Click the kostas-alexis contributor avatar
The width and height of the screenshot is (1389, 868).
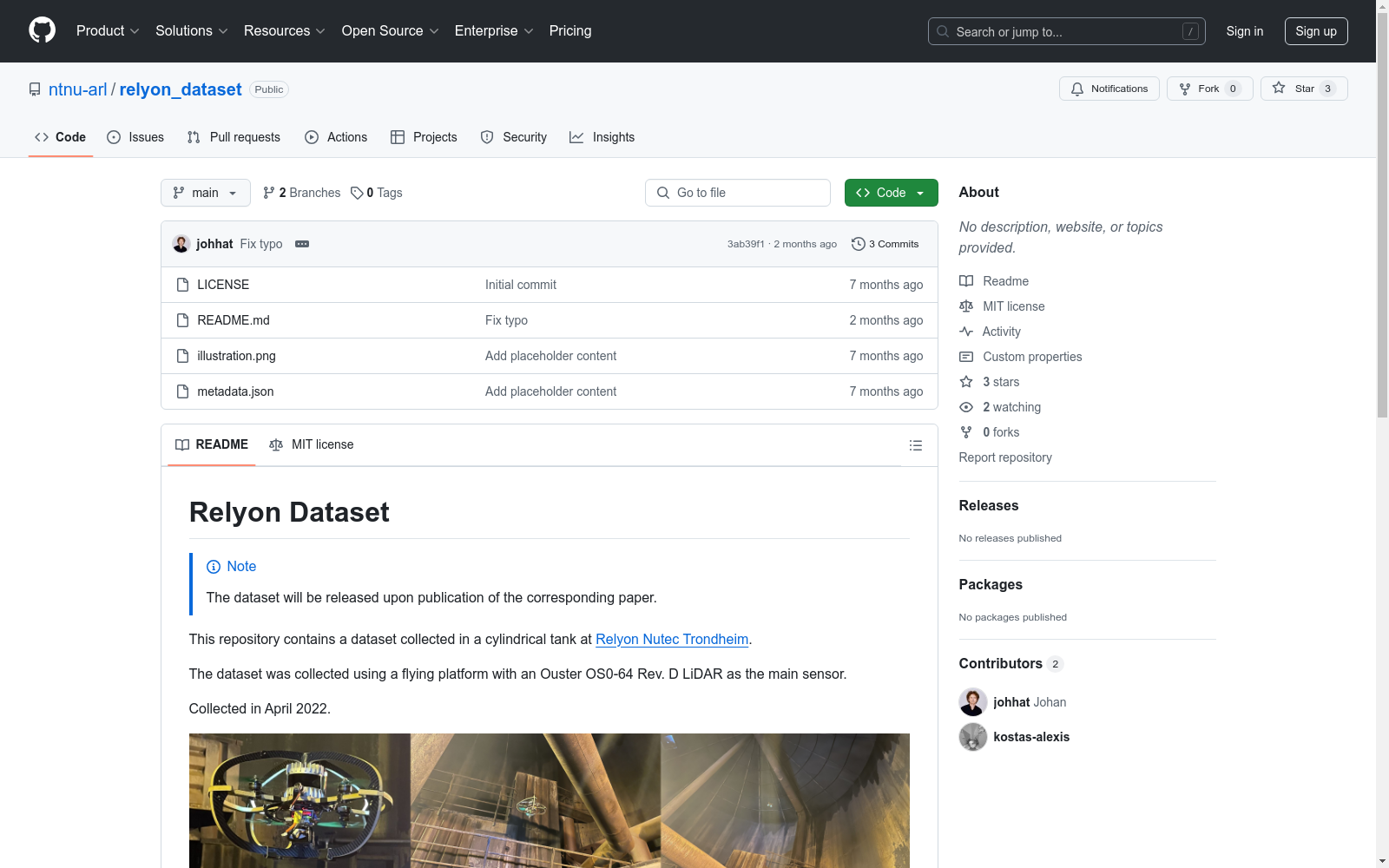(x=973, y=737)
